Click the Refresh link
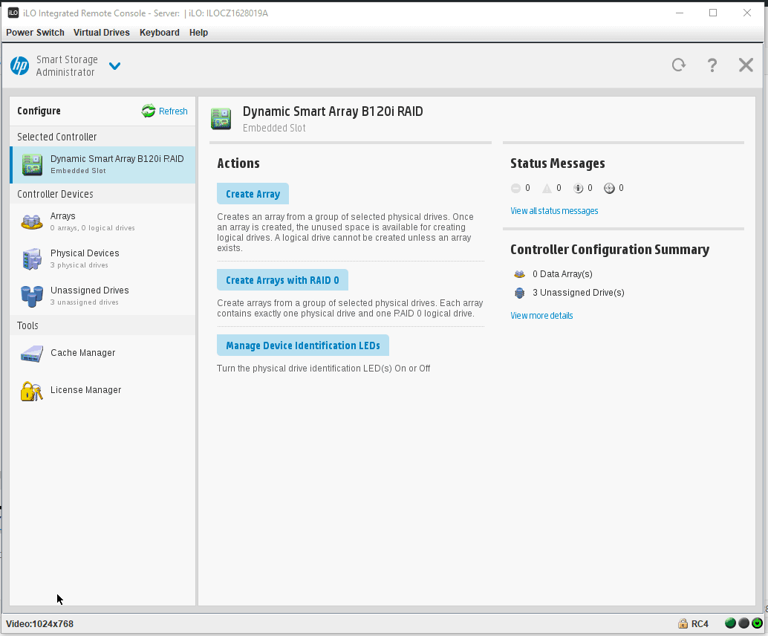The height and width of the screenshot is (636, 768). [173, 111]
